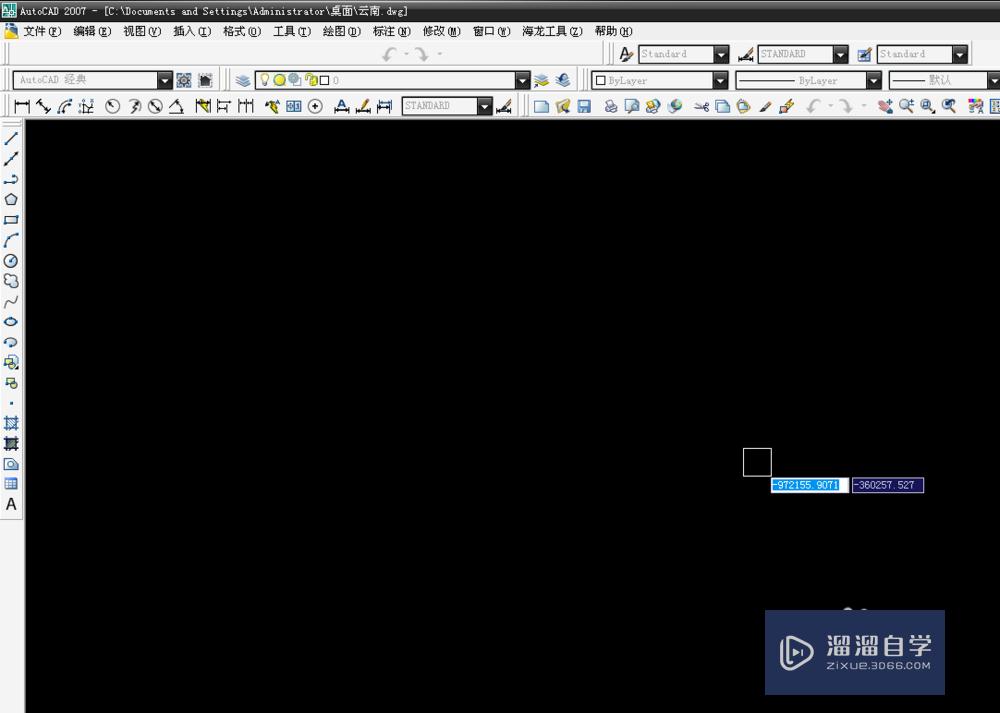Viewport: 1000px width, 713px height.
Task: Click the Save toolbar button
Action: 584,106
